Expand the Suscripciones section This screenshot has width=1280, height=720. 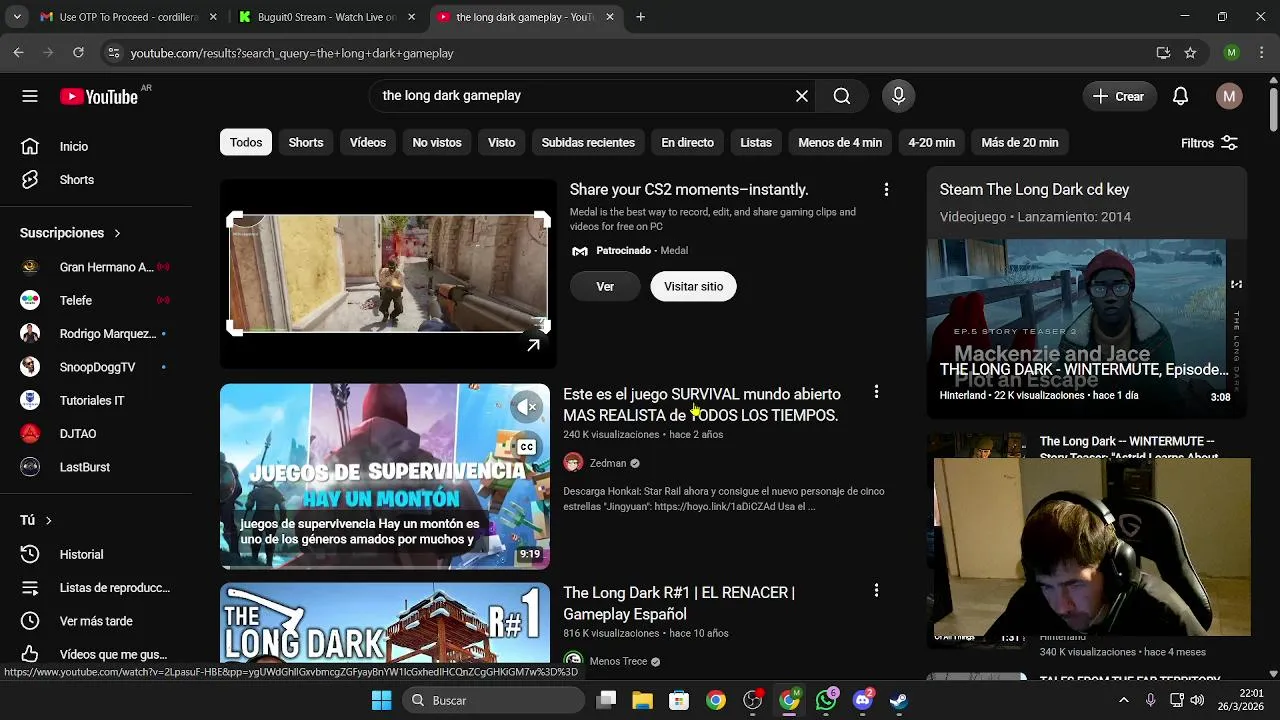70,233
